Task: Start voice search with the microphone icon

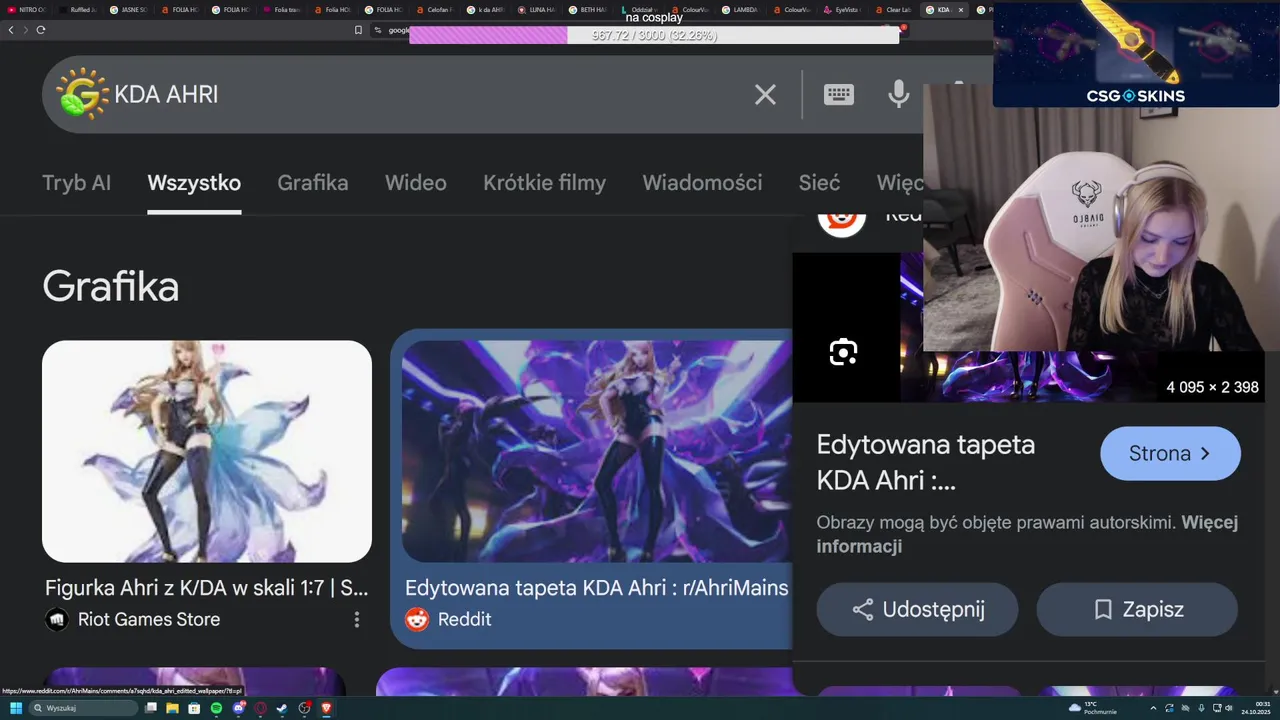Action: pyautogui.click(x=899, y=94)
